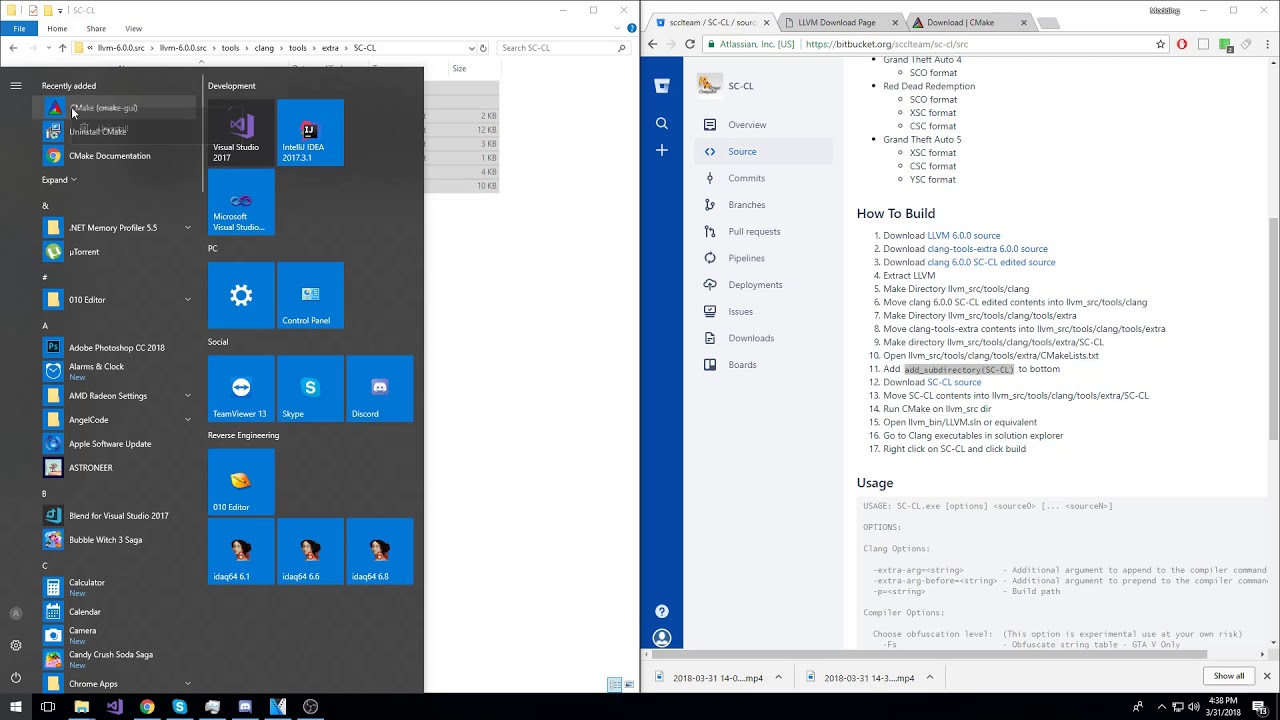This screenshot has width=1280, height=720.
Task: Open Windows Start button on taskbar
Action: click(15, 707)
